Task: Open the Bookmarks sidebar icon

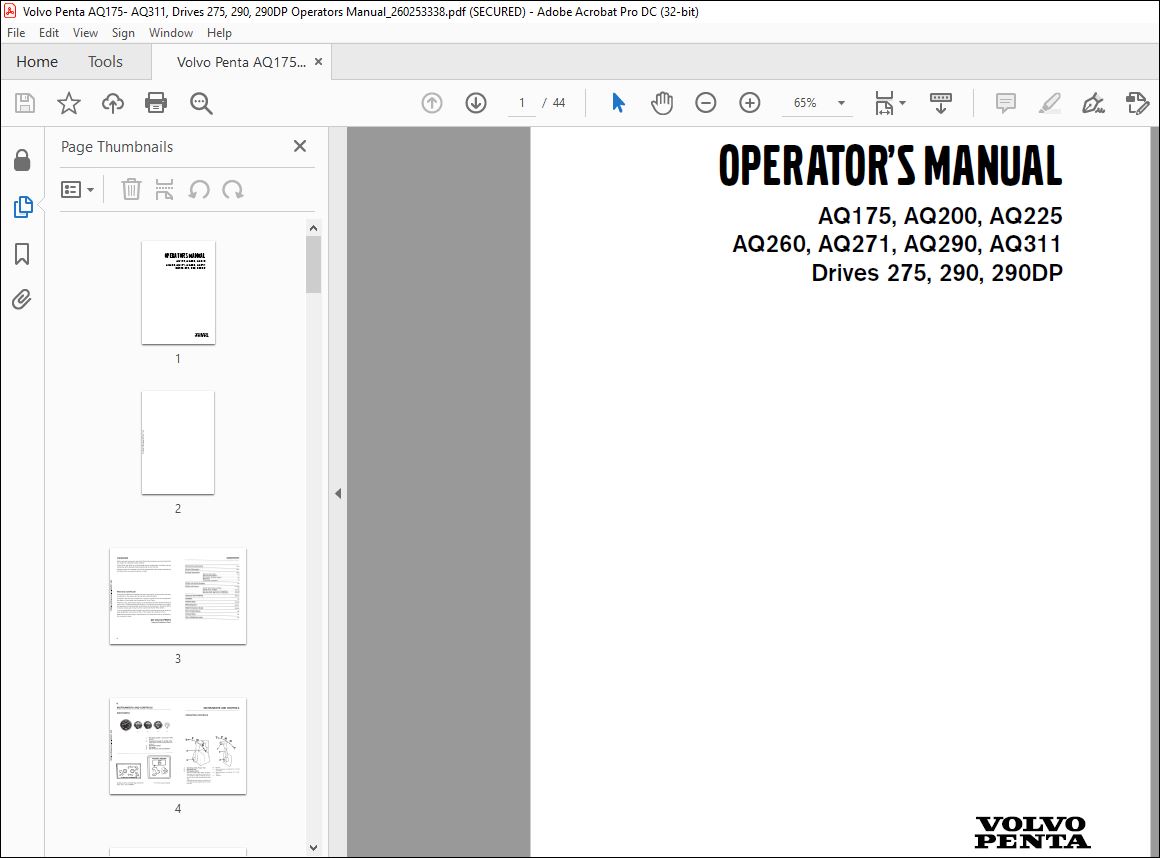Action: pos(22,254)
